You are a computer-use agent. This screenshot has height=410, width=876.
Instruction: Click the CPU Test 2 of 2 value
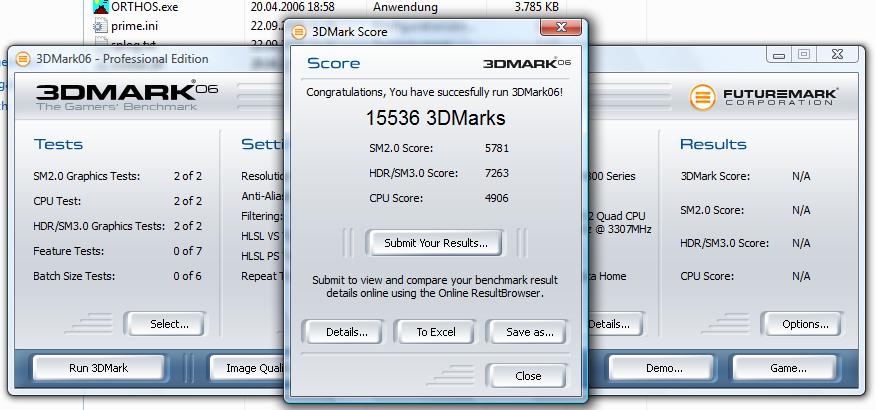[187, 201]
